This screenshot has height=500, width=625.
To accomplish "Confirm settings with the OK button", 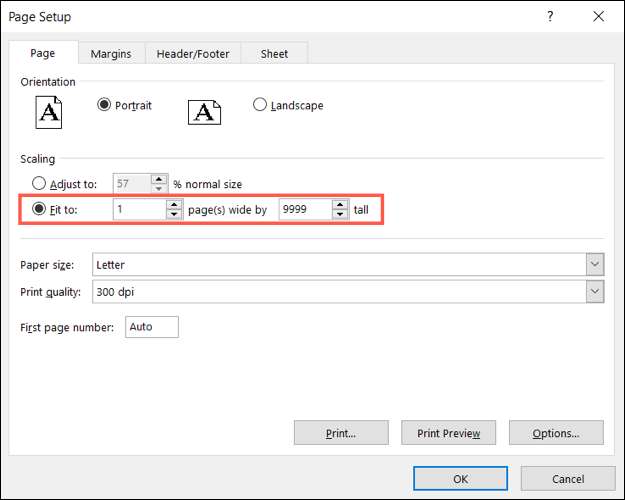I will pos(459,478).
